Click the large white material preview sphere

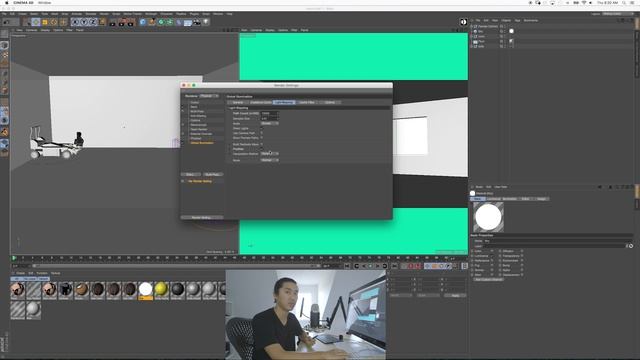(x=489, y=217)
